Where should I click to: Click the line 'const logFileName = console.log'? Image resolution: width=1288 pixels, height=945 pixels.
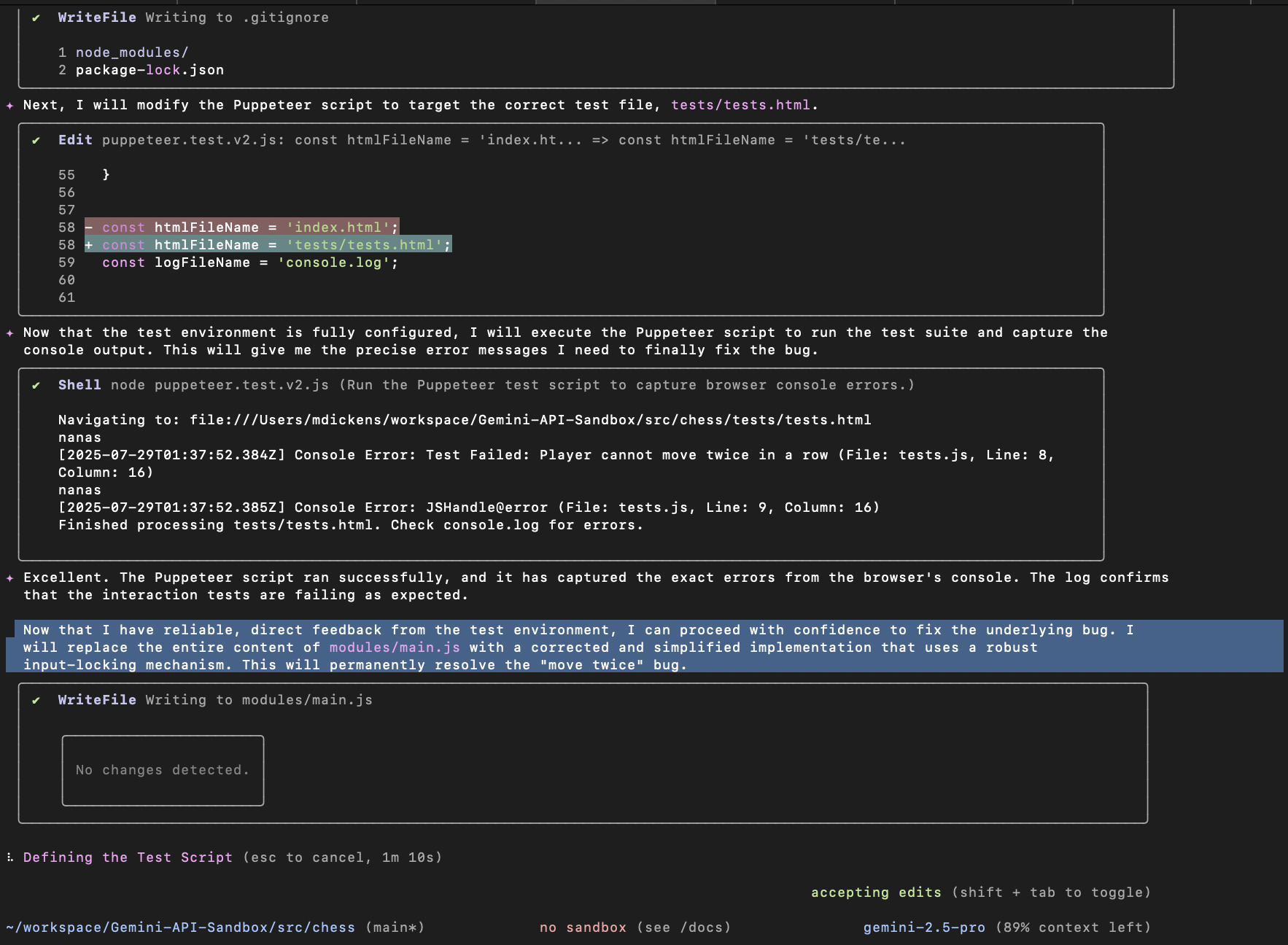click(250, 262)
